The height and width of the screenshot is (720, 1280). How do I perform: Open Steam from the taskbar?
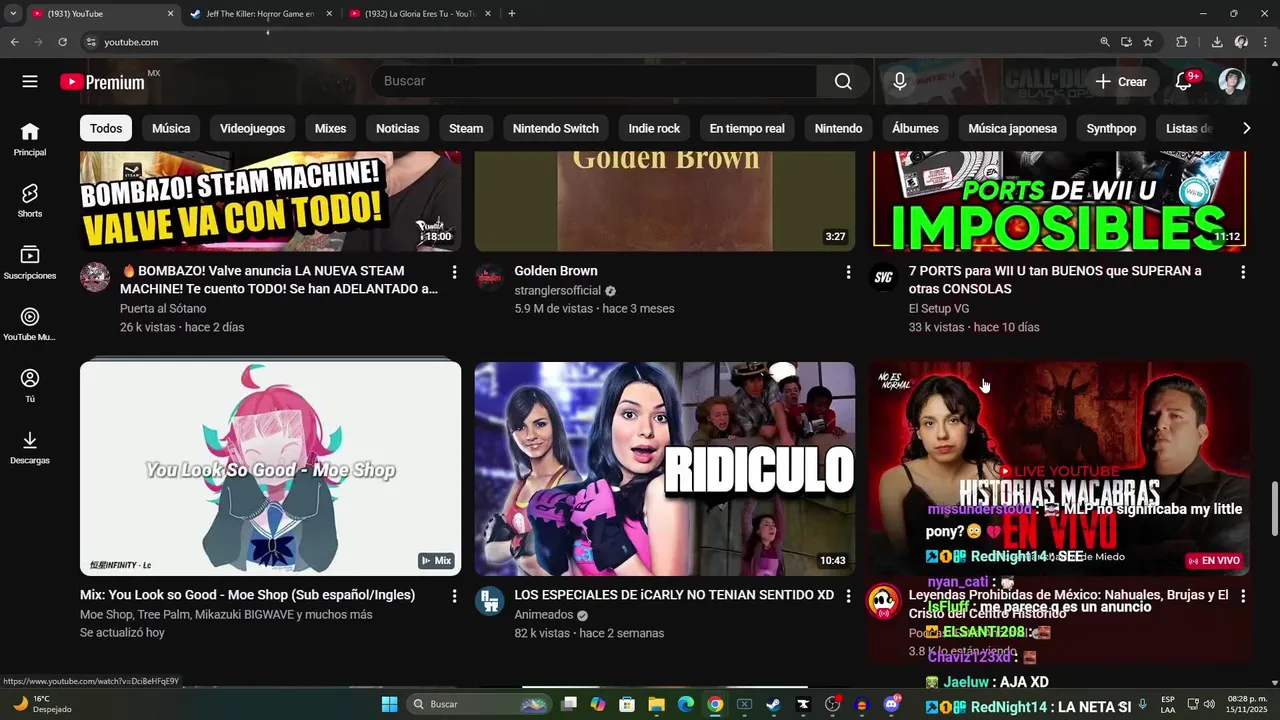(773, 704)
